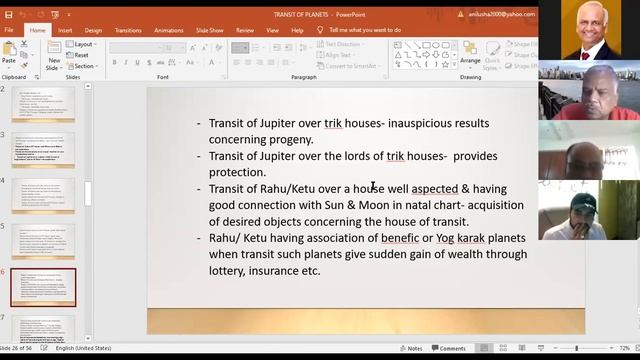The width and height of the screenshot is (640, 360).
Task: Click the Comments button in status bar
Action: (449, 348)
